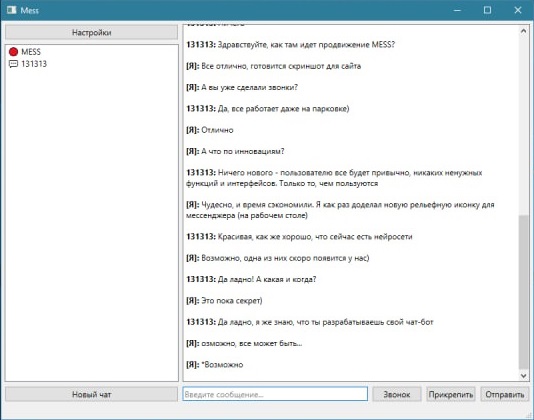Screen dimensions: 534x420
Task: Click message "Да ладно! А какая и когда?"
Action: (251, 279)
